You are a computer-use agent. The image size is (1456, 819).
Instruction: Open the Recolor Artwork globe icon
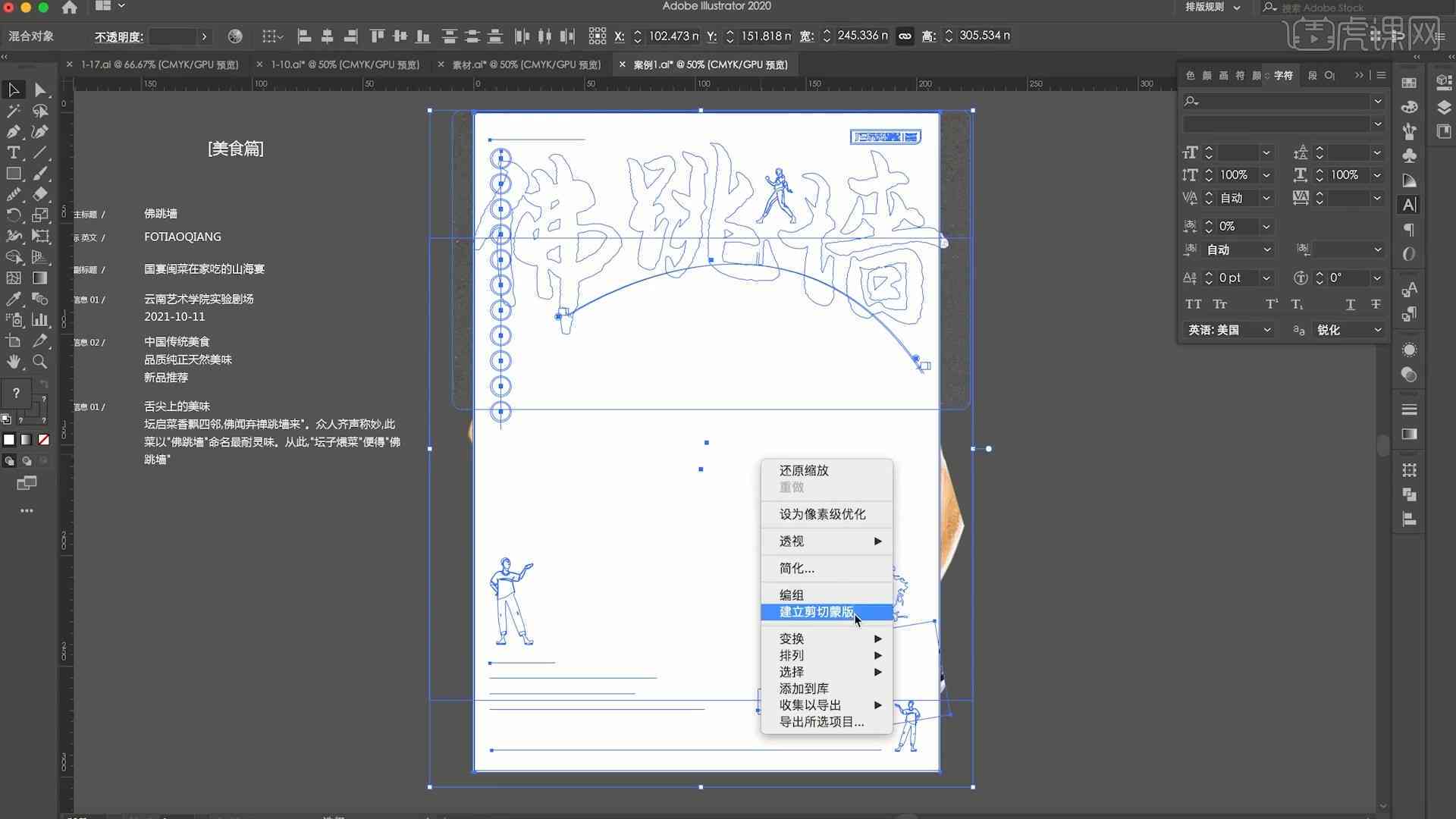235,36
